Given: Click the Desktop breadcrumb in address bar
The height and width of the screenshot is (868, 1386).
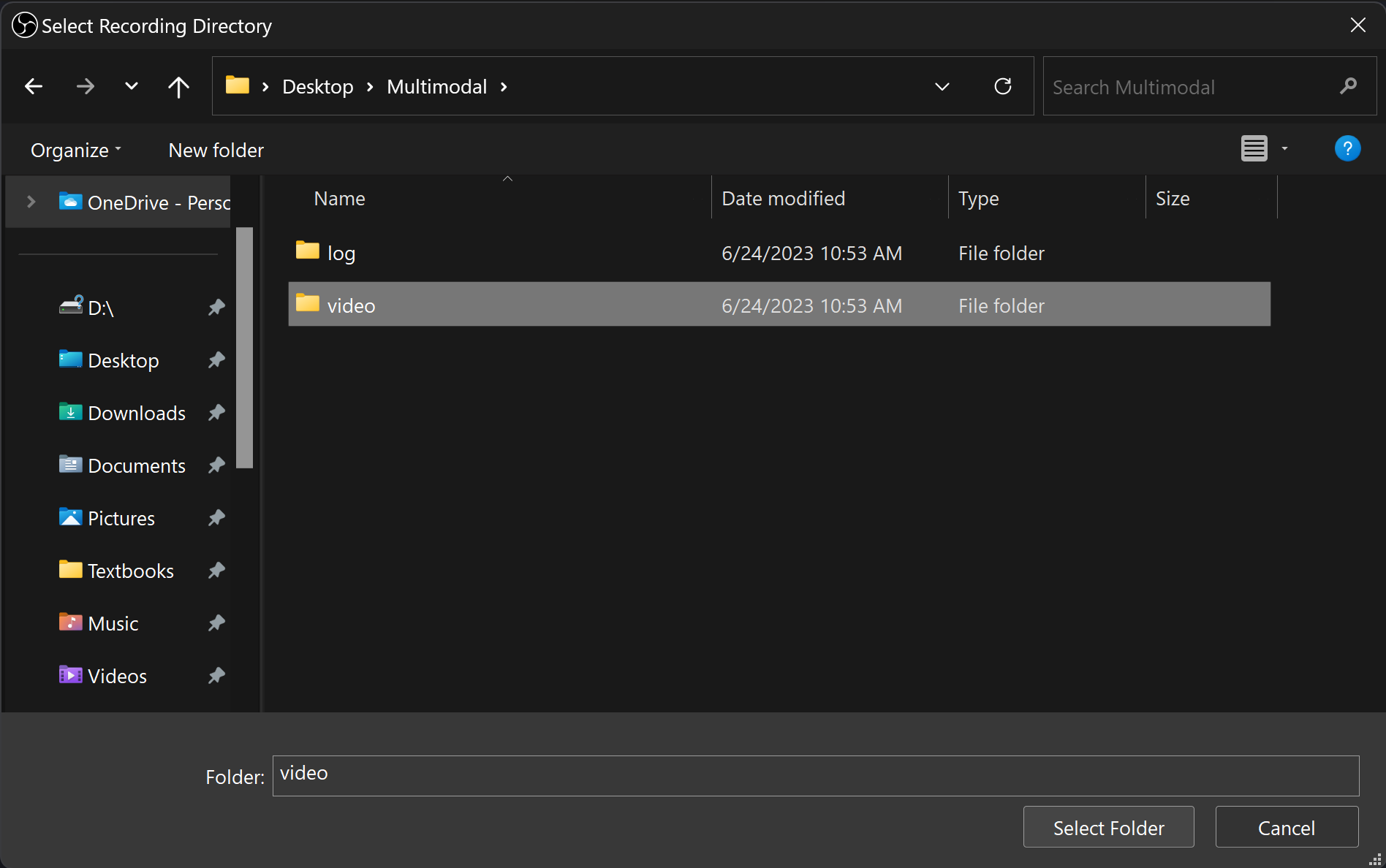Looking at the screenshot, I should [x=317, y=87].
